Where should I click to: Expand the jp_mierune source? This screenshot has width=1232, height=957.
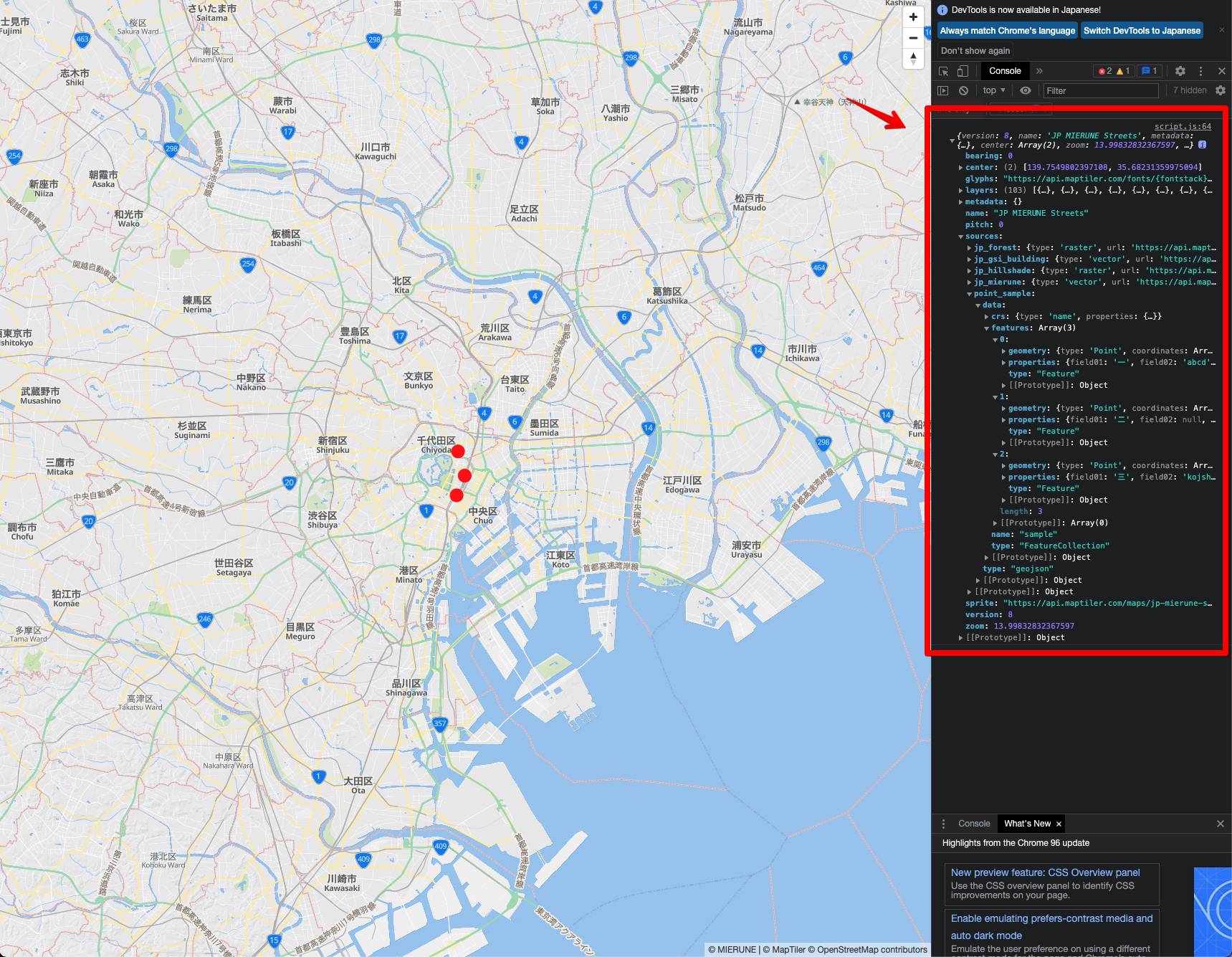(x=969, y=282)
